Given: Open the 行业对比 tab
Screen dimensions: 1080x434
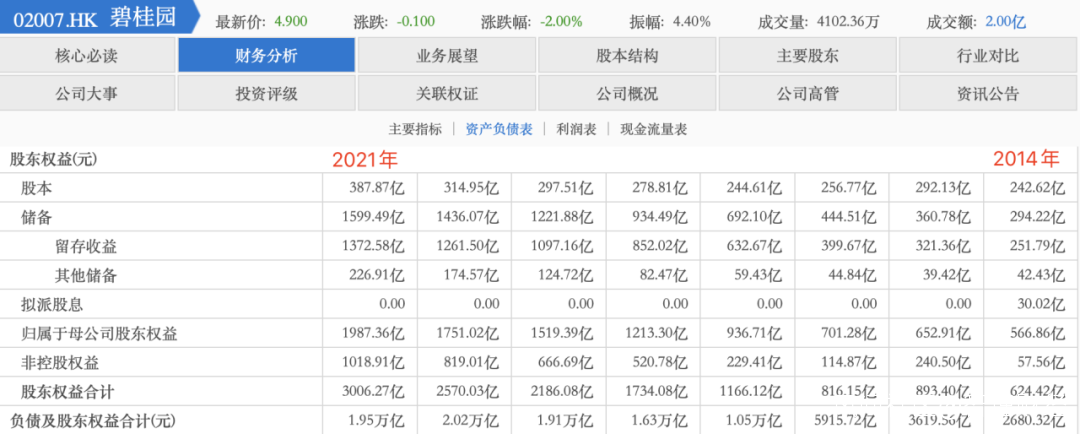Looking at the screenshot, I should (x=988, y=56).
